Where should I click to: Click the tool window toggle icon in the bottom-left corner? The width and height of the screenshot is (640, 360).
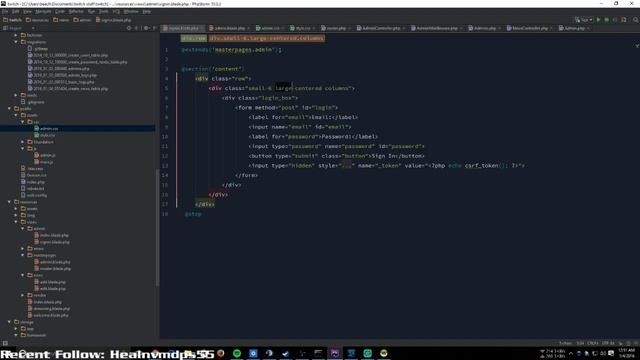5,343
